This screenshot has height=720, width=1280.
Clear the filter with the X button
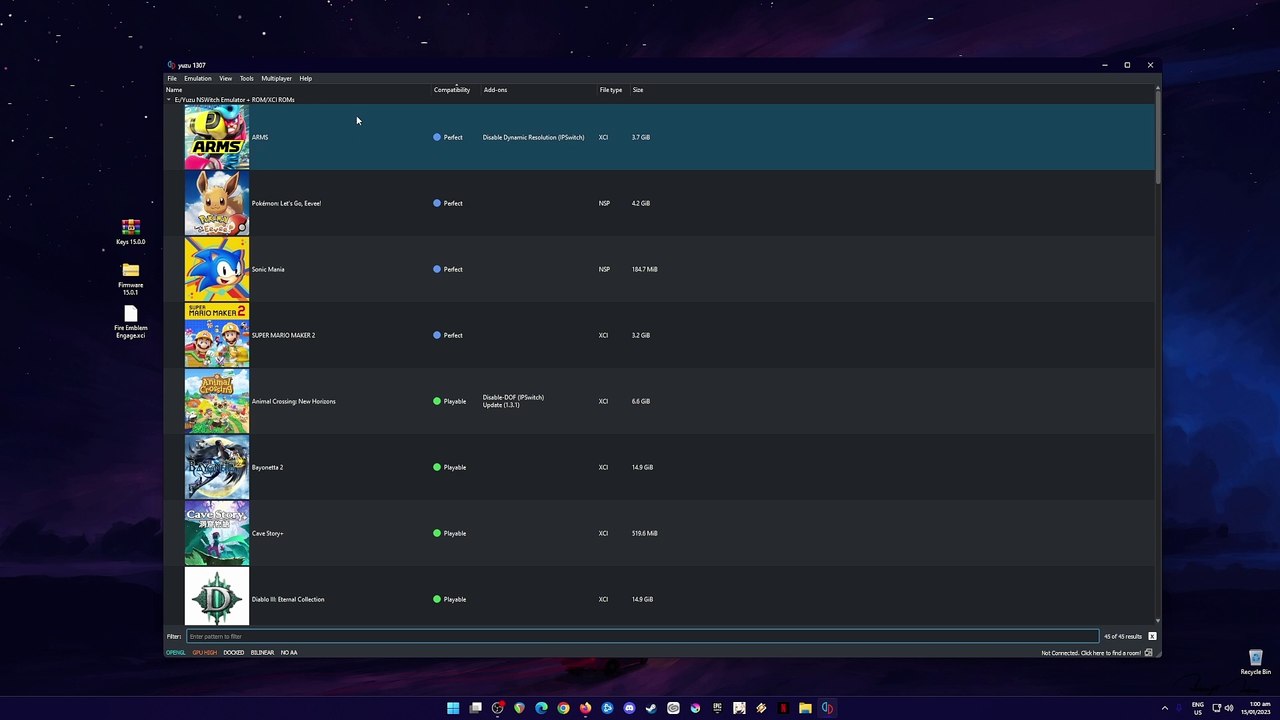(x=1152, y=636)
